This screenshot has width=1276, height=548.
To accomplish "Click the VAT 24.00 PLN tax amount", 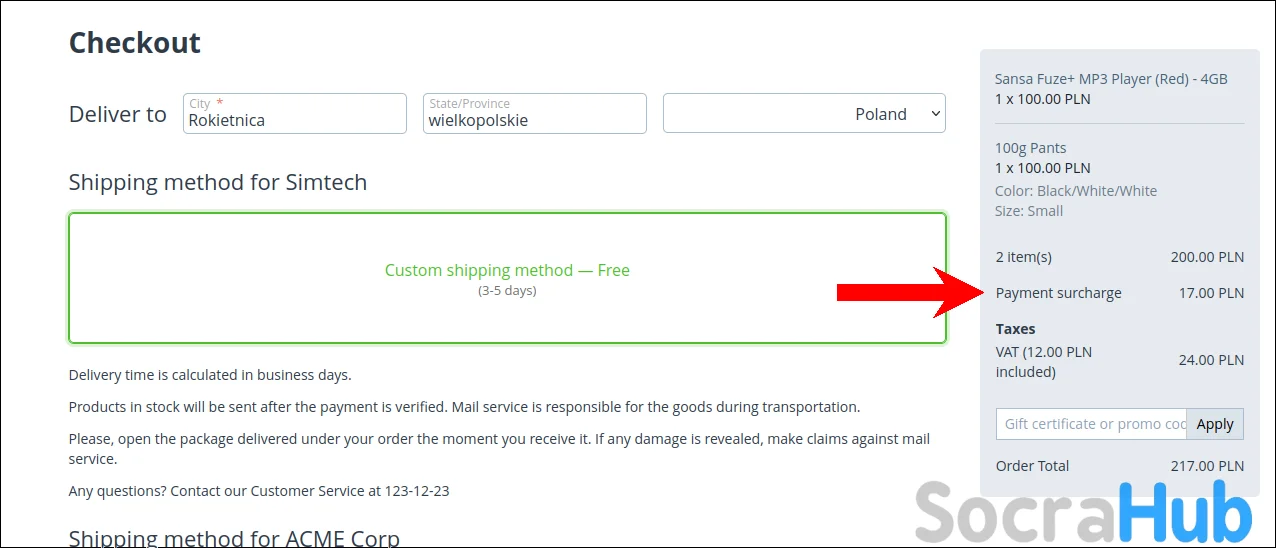I will pos(1211,360).
